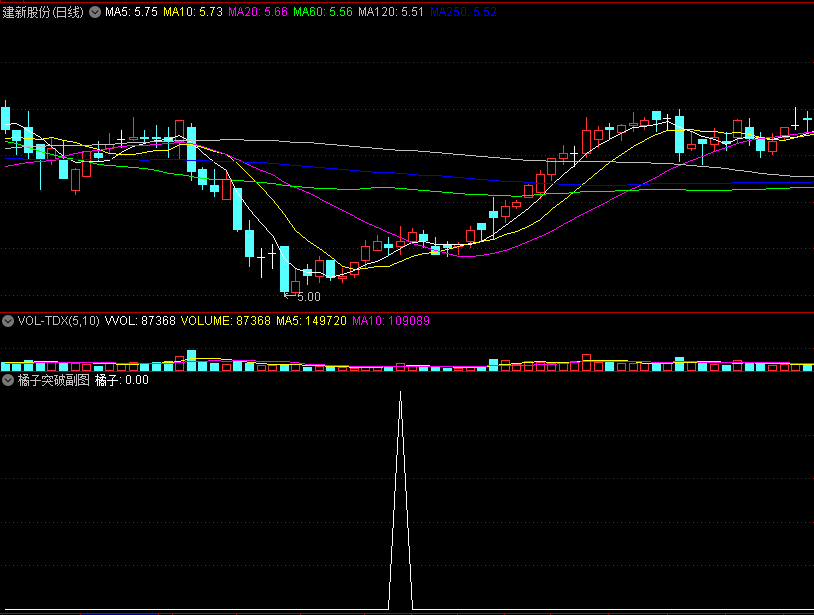Screen dimensions: 814x615
Task: Click the volume MA5: 149720 value
Action: [311, 321]
